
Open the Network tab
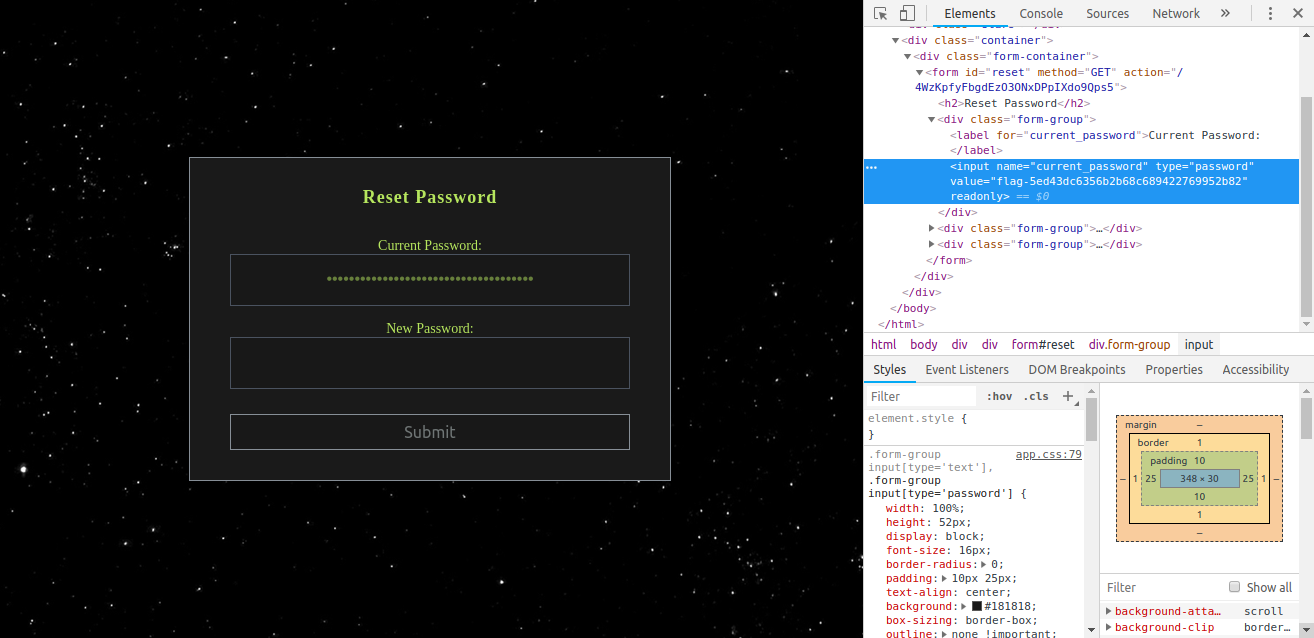click(1176, 13)
